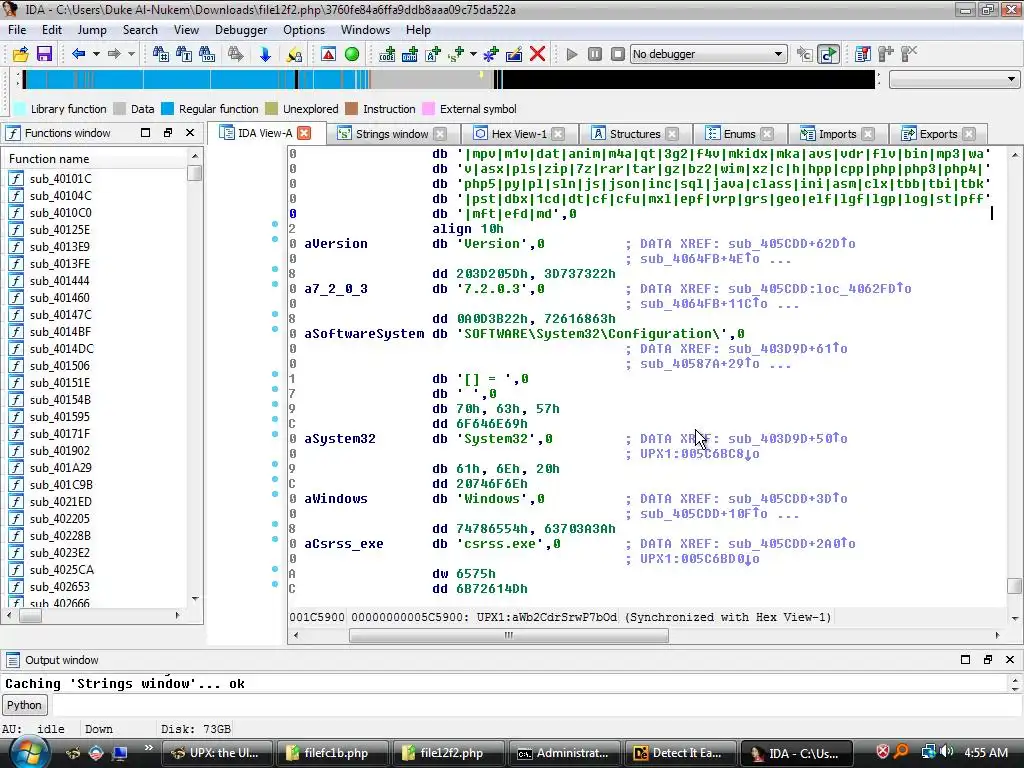The image size is (1024, 768).
Task: Open the Debugger menu
Action: coord(241,30)
